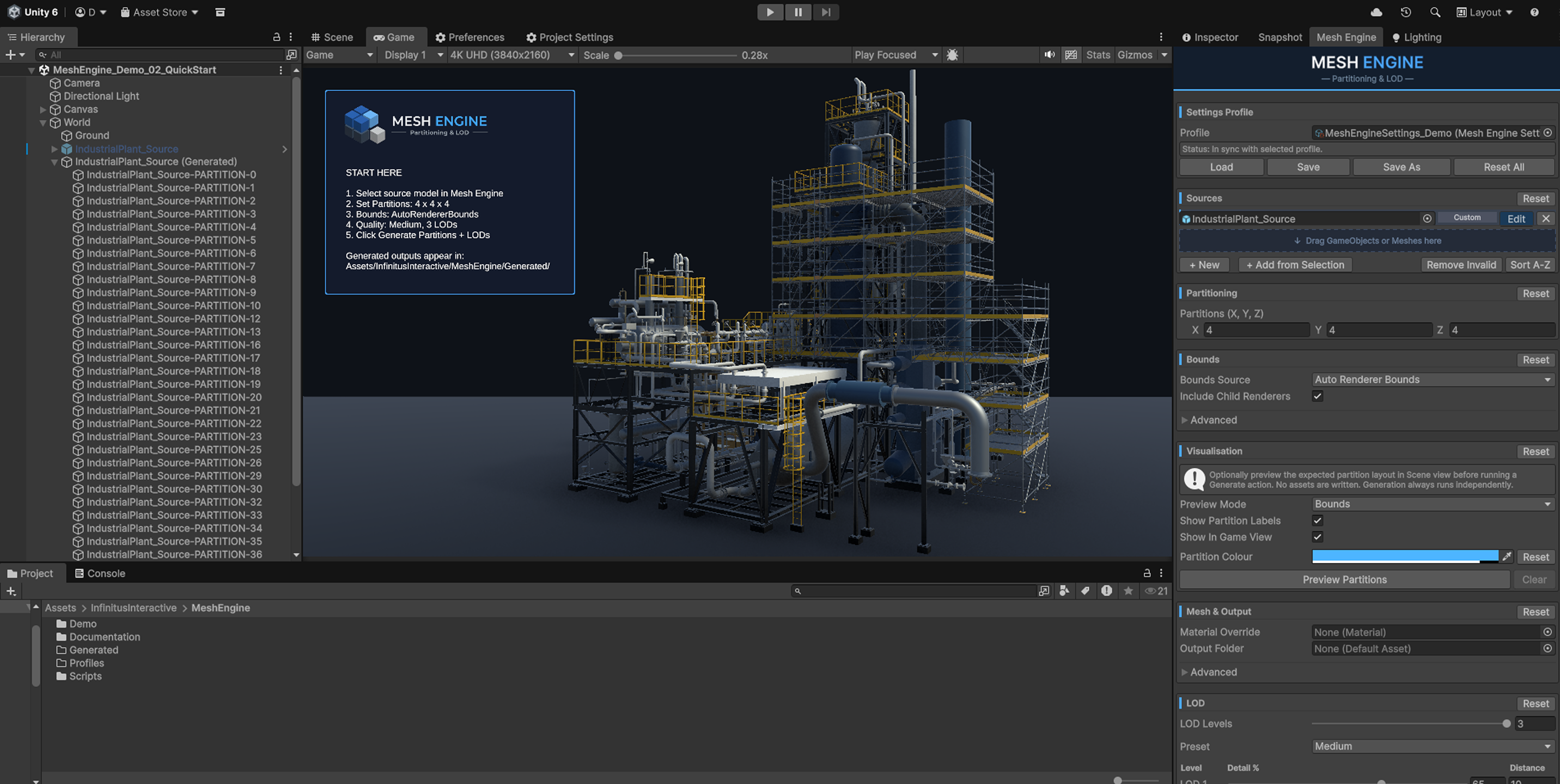The height and width of the screenshot is (784, 1560).
Task: Click the Partition Colour blue swatch
Action: click(x=1405, y=556)
